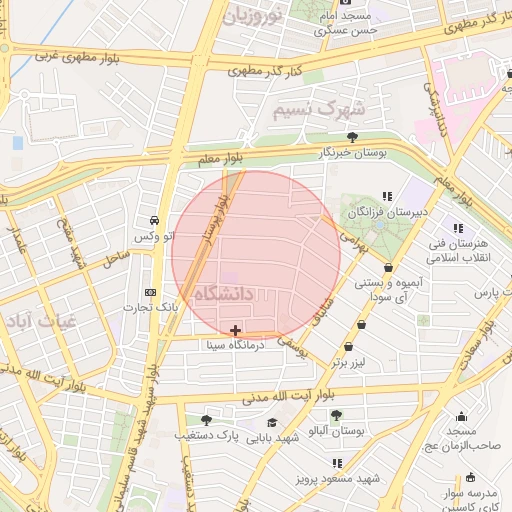Image resolution: width=512 pixels, height=512 pixels.
Task: Click the graduation cap icon at شهید بابایی
Action: (x=272, y=423)
